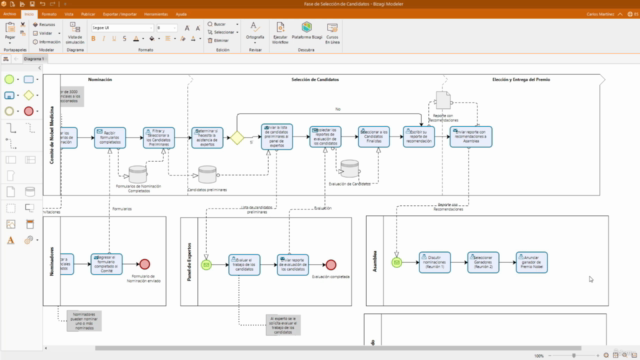The height and width of the screenshot is (360, 640).
Task: Click the Save icon in title bar
Action: (x=32, y=4)
